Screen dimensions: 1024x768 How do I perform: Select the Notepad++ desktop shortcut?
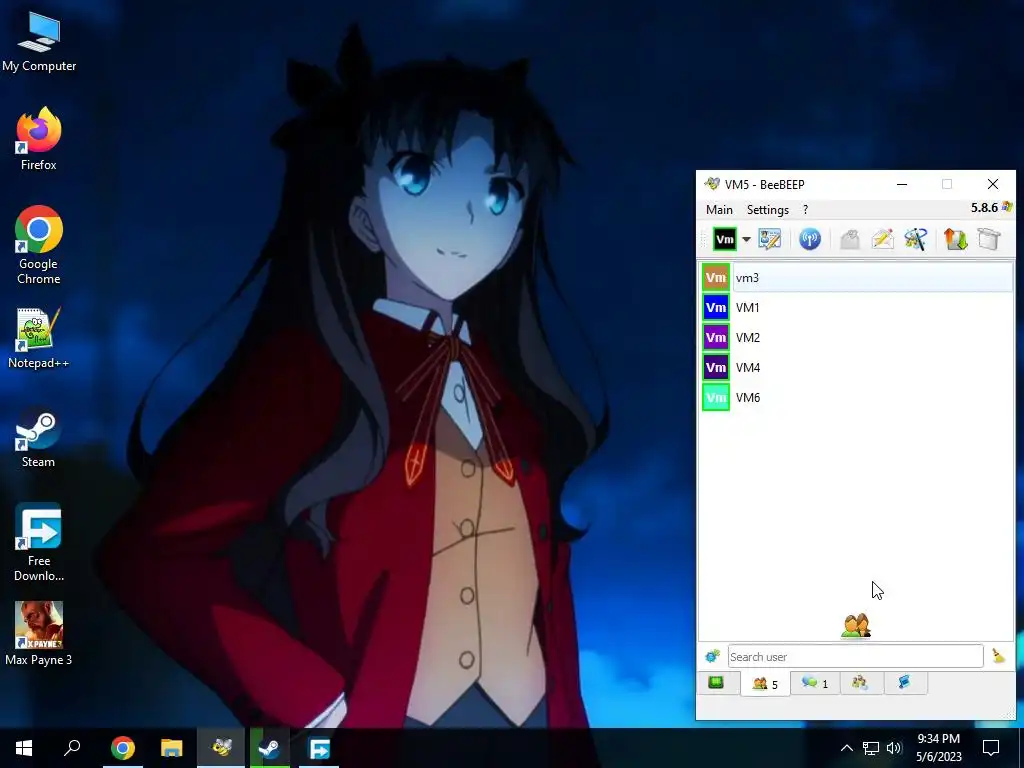click(x=39, y=338)
